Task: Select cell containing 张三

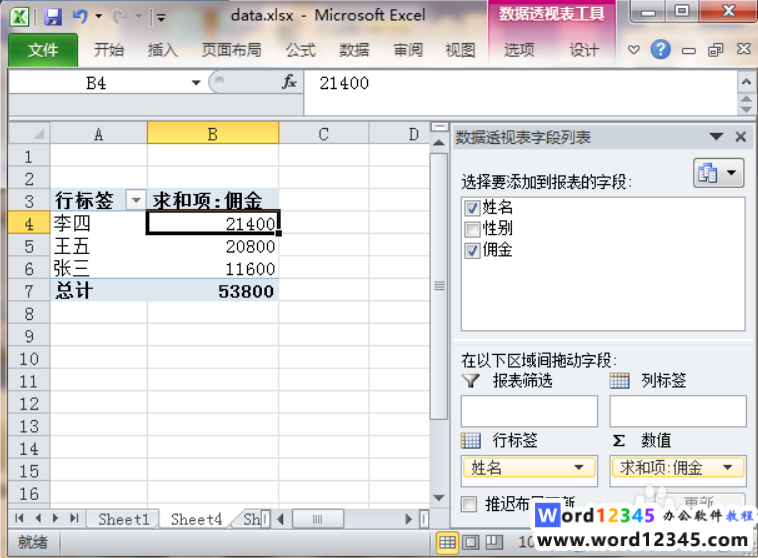Action: click(98, 268)
